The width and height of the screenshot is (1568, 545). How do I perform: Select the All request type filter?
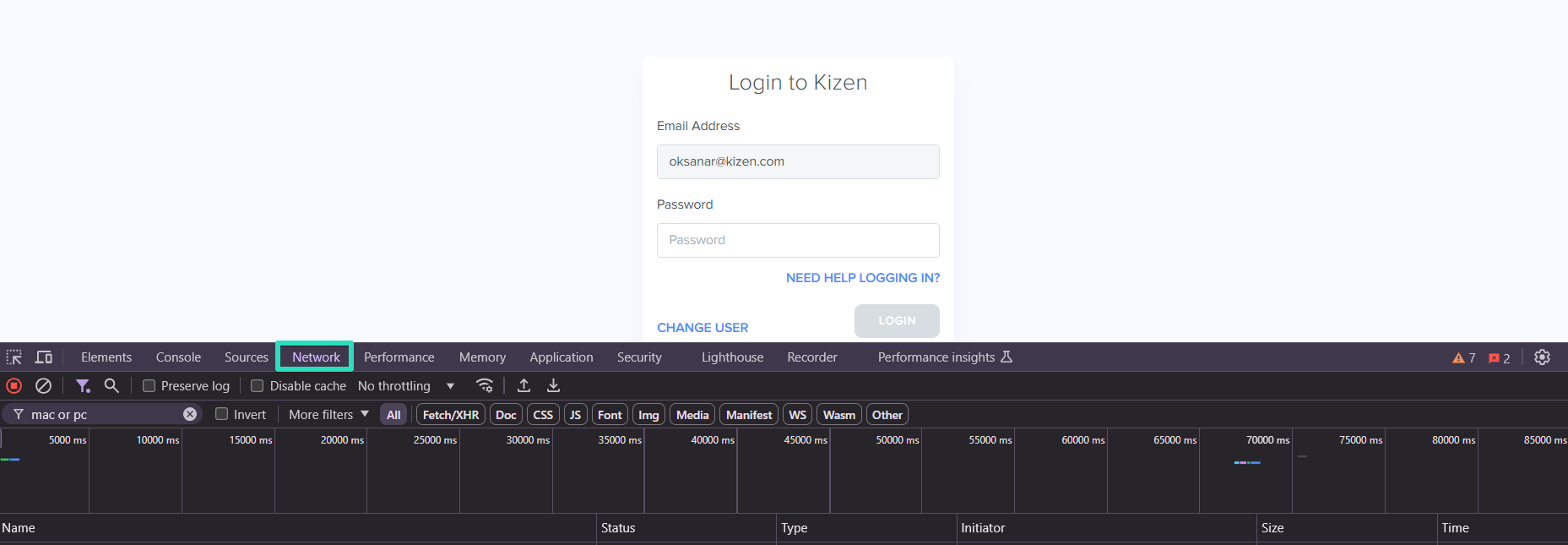pos(393,415)
